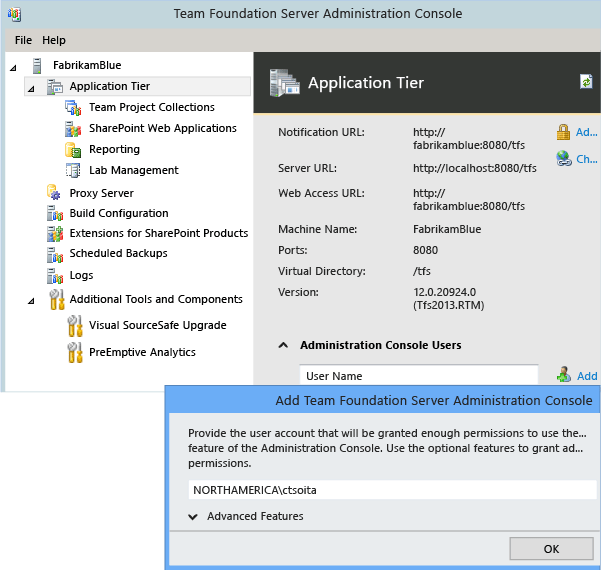601x570 pixels.
Task: Select Team Project Collections in the tree
Action: pos(152,107)
